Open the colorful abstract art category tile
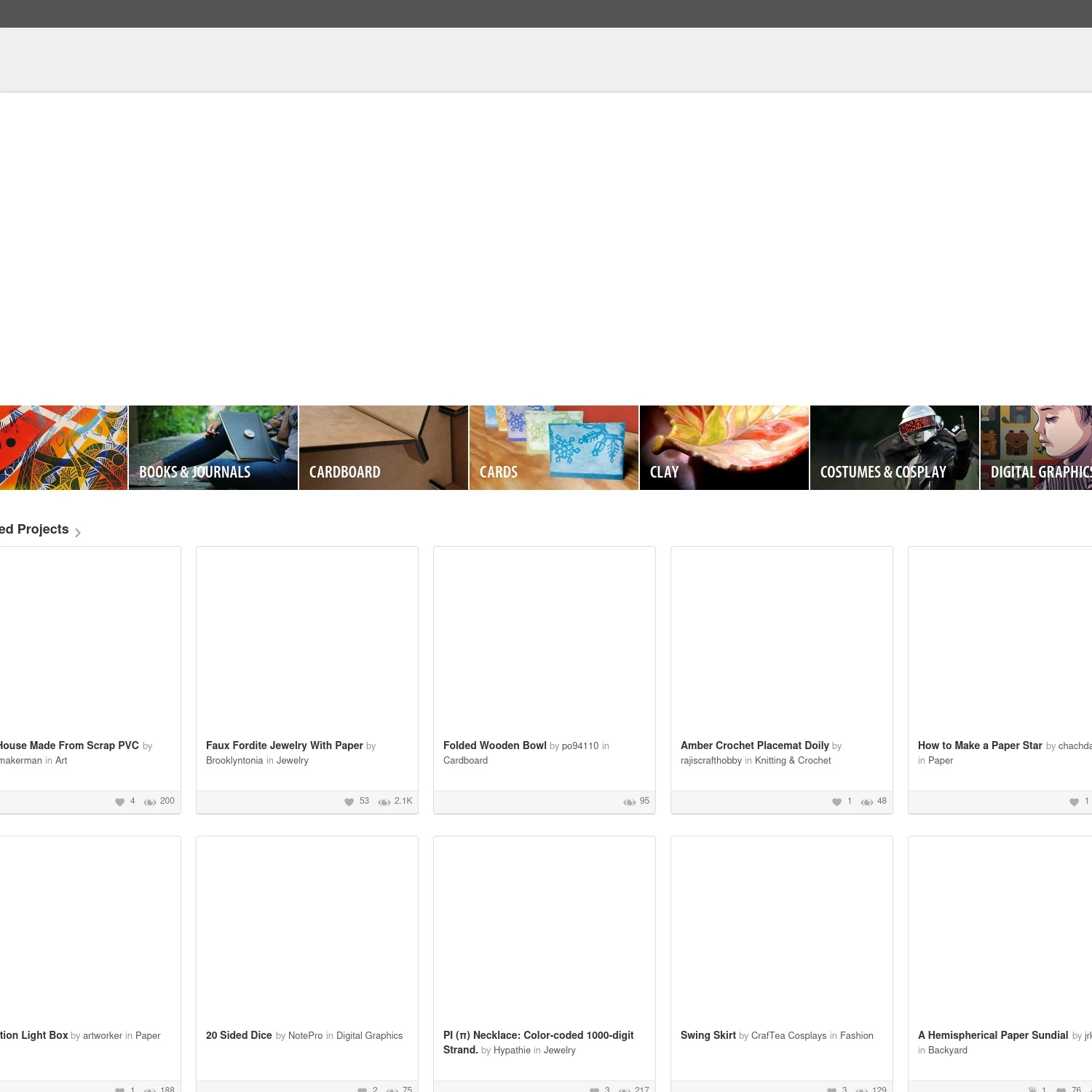The image size is (1092, 1092). [63, 448]
